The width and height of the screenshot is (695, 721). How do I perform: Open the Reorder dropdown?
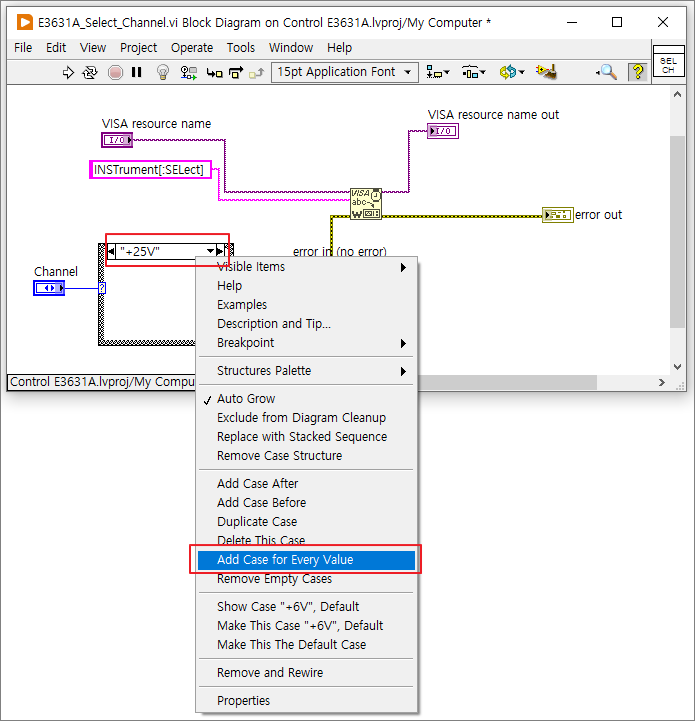(512, 72)
